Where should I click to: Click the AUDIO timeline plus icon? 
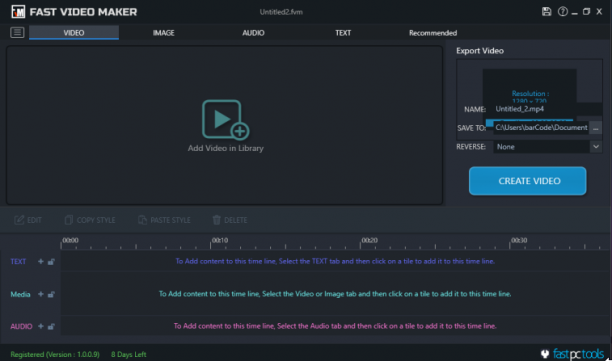(41, 326)
